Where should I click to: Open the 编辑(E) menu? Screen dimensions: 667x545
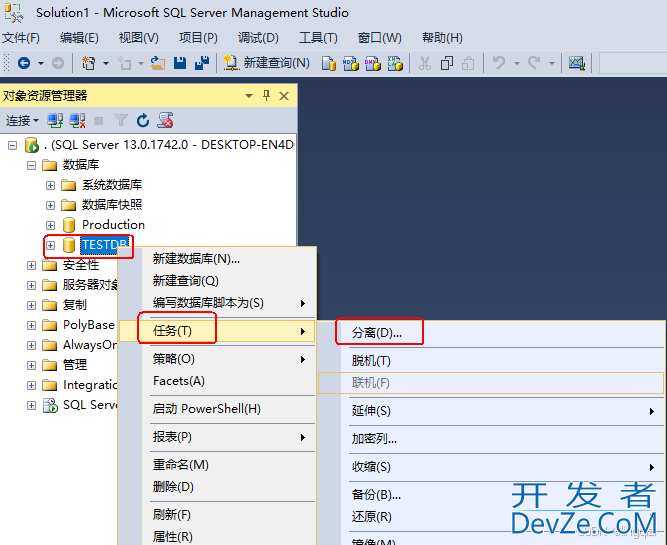(x=79, y=38)
